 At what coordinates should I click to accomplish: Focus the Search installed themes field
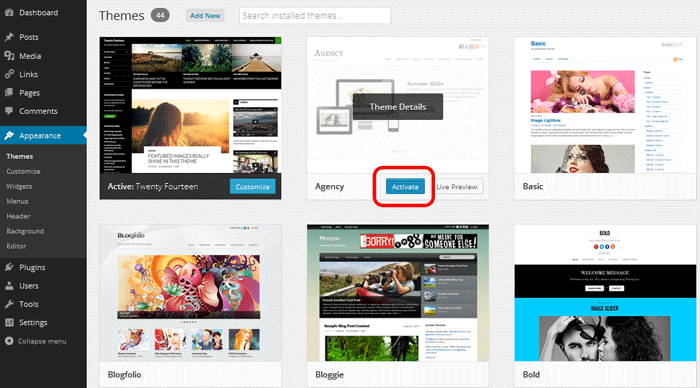pos(315,16)
